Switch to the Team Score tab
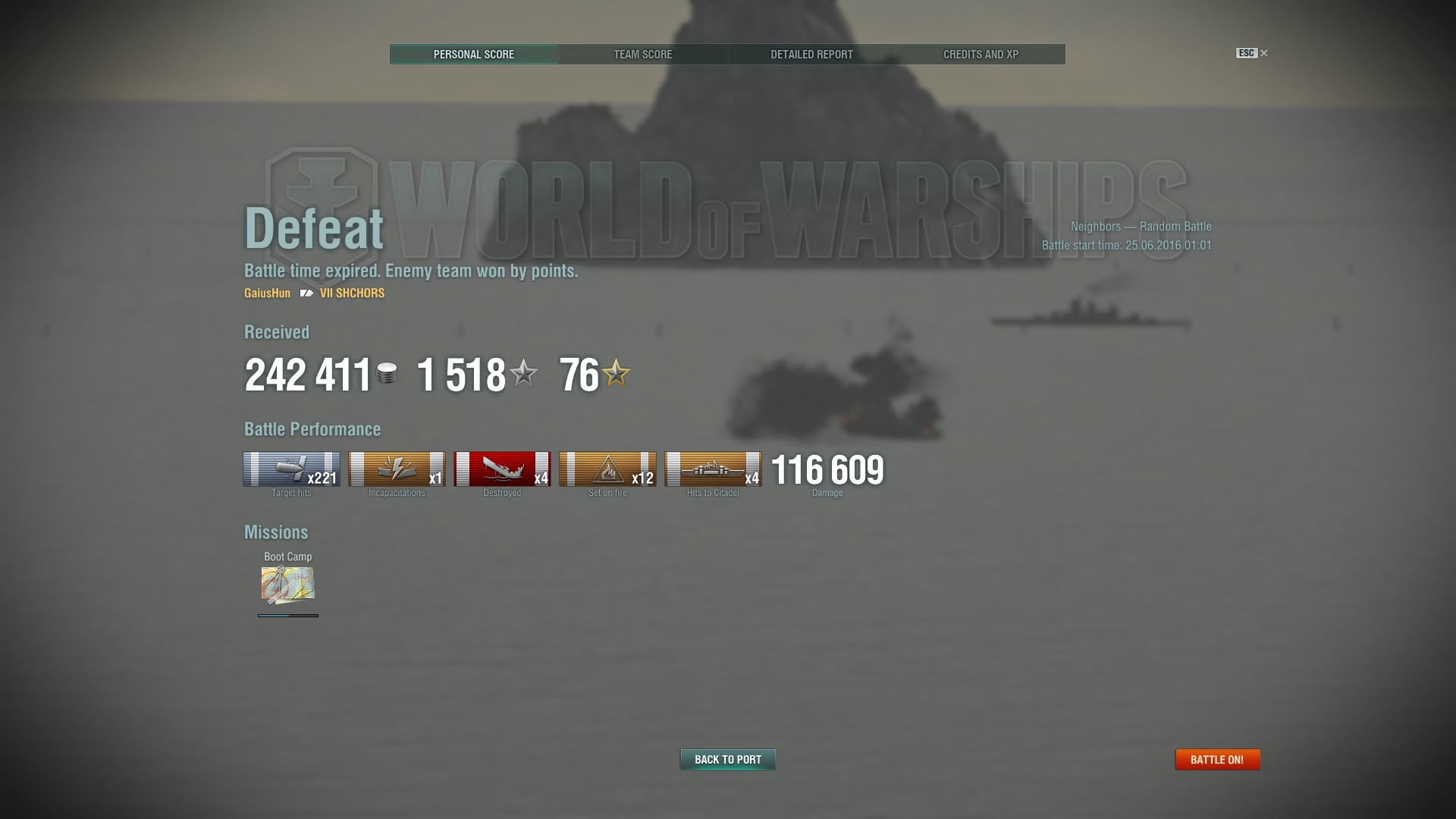 (x=643, y=54)
